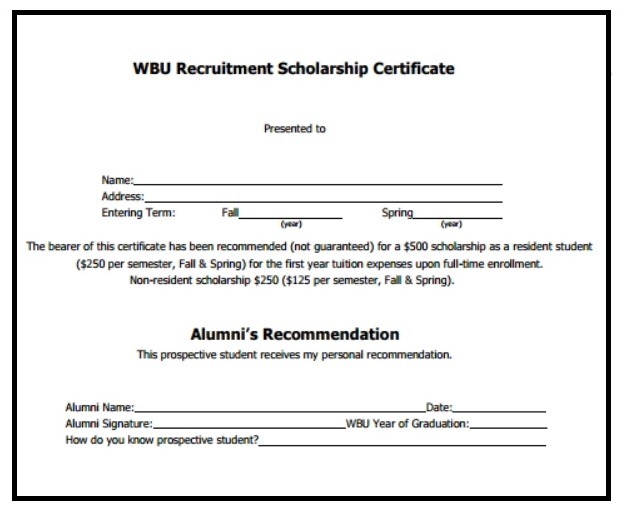Click the 'Name:' label text

tap(117, 180)
